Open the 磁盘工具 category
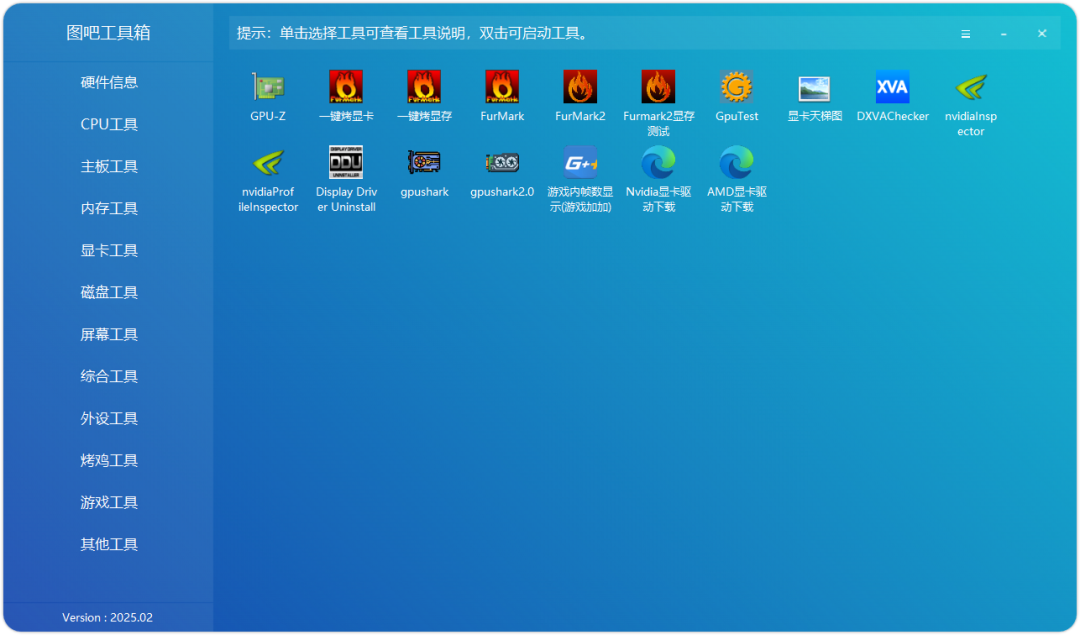Viewport: 1080px width, 635px height. [109, 293]
